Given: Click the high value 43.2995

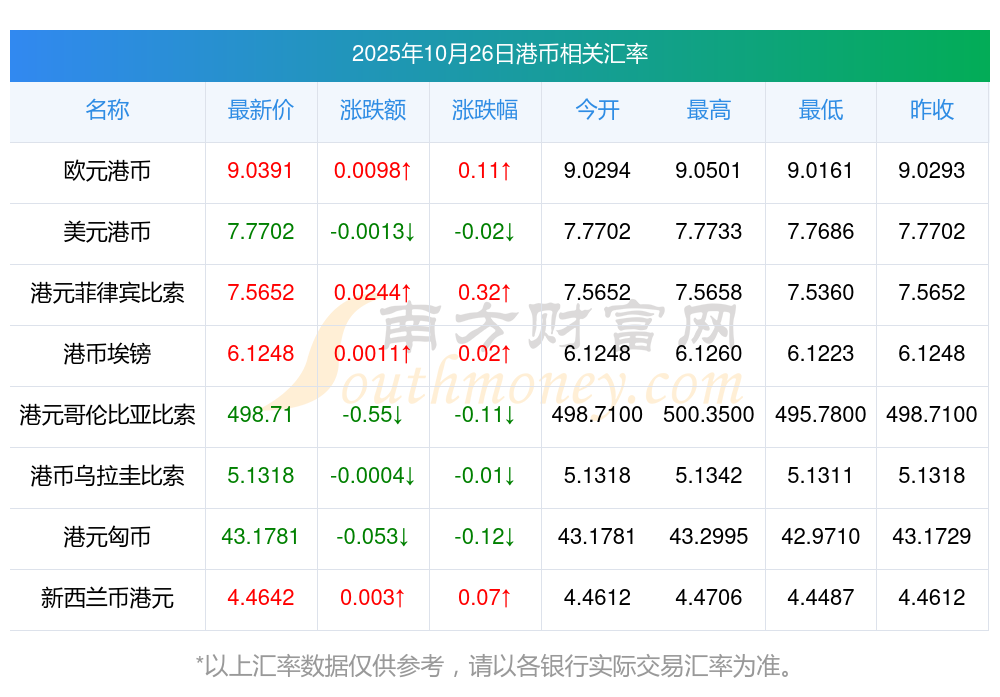Looking at the screenshot, I should click(x=709, y=536).
